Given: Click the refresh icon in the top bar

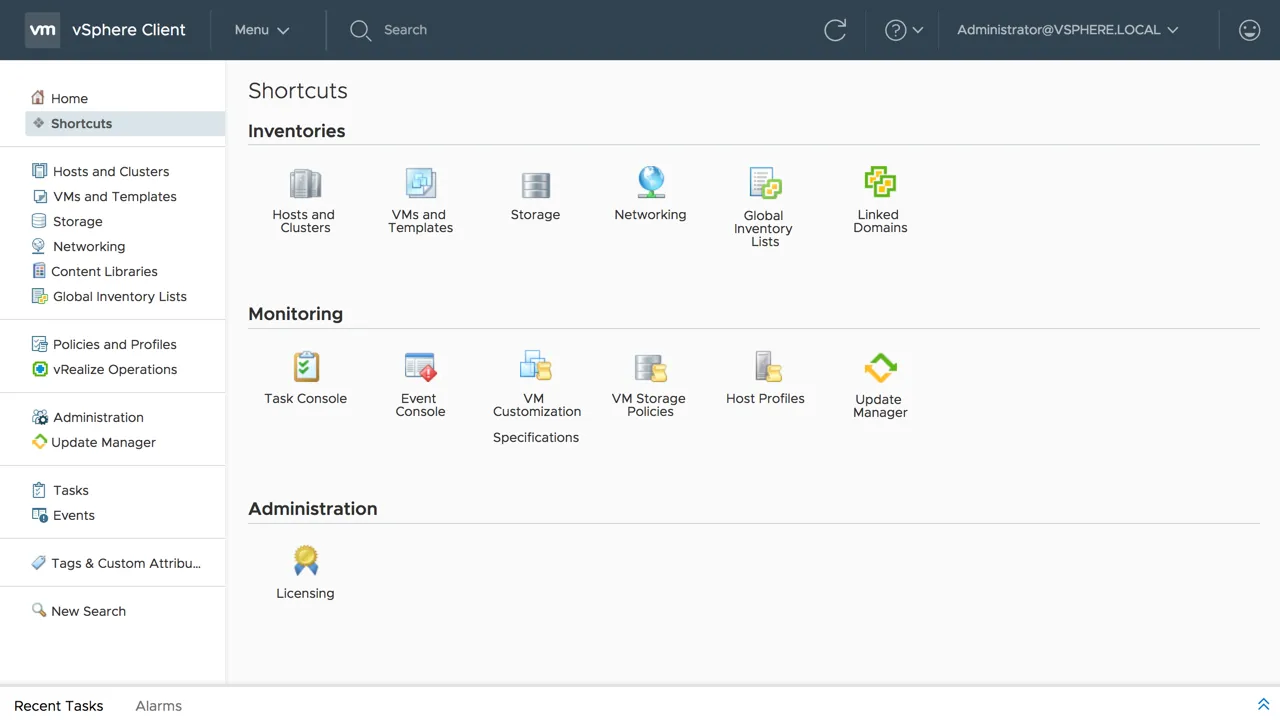Looking at the screenshot, I should click(x=835, y=30).
